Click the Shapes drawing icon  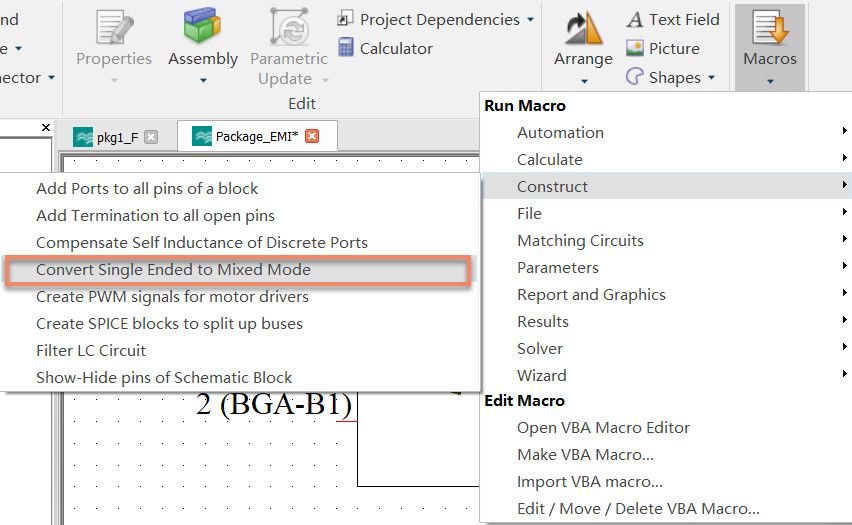click(x=634, y=77)
